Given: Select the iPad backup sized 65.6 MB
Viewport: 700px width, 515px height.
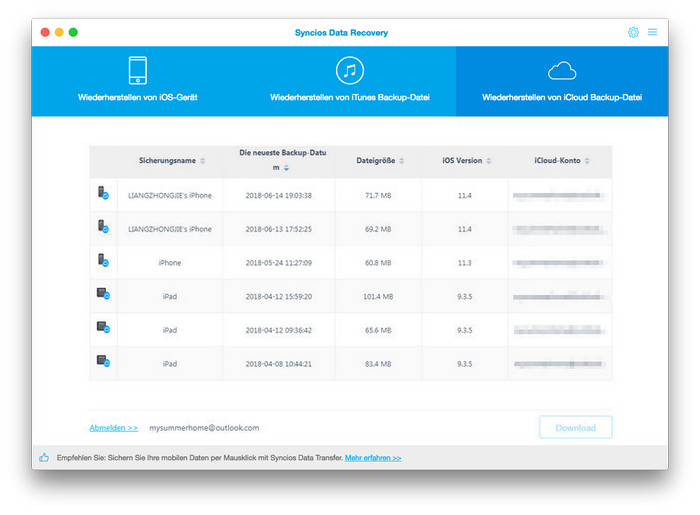Looking at the screenshot, I should [170, 330].
